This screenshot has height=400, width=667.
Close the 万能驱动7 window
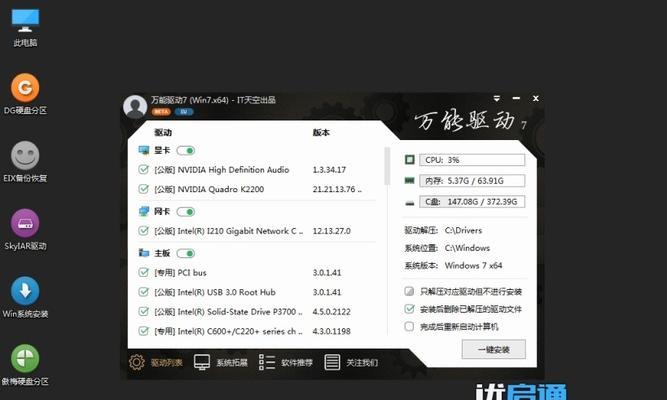tap(536, 98)
